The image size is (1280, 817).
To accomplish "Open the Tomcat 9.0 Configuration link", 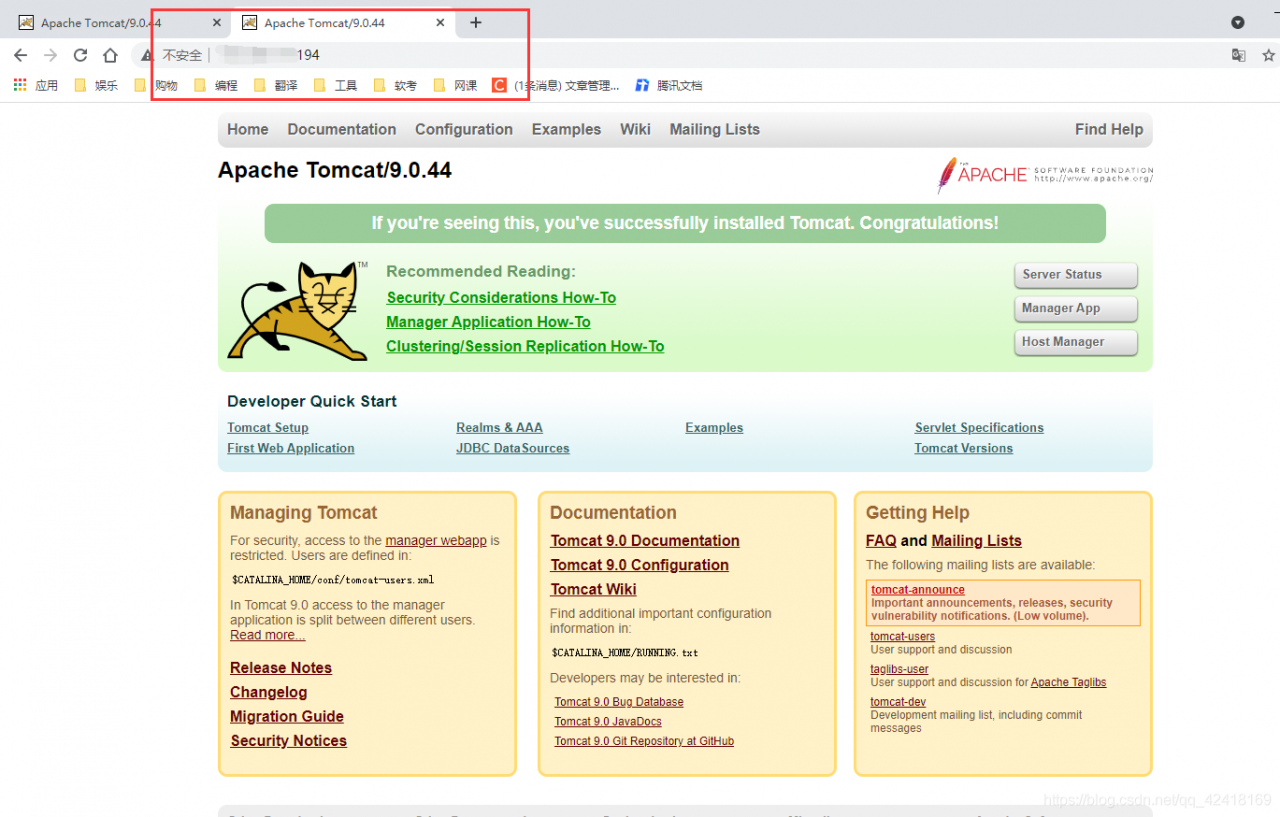I will [x=640, y=565].
